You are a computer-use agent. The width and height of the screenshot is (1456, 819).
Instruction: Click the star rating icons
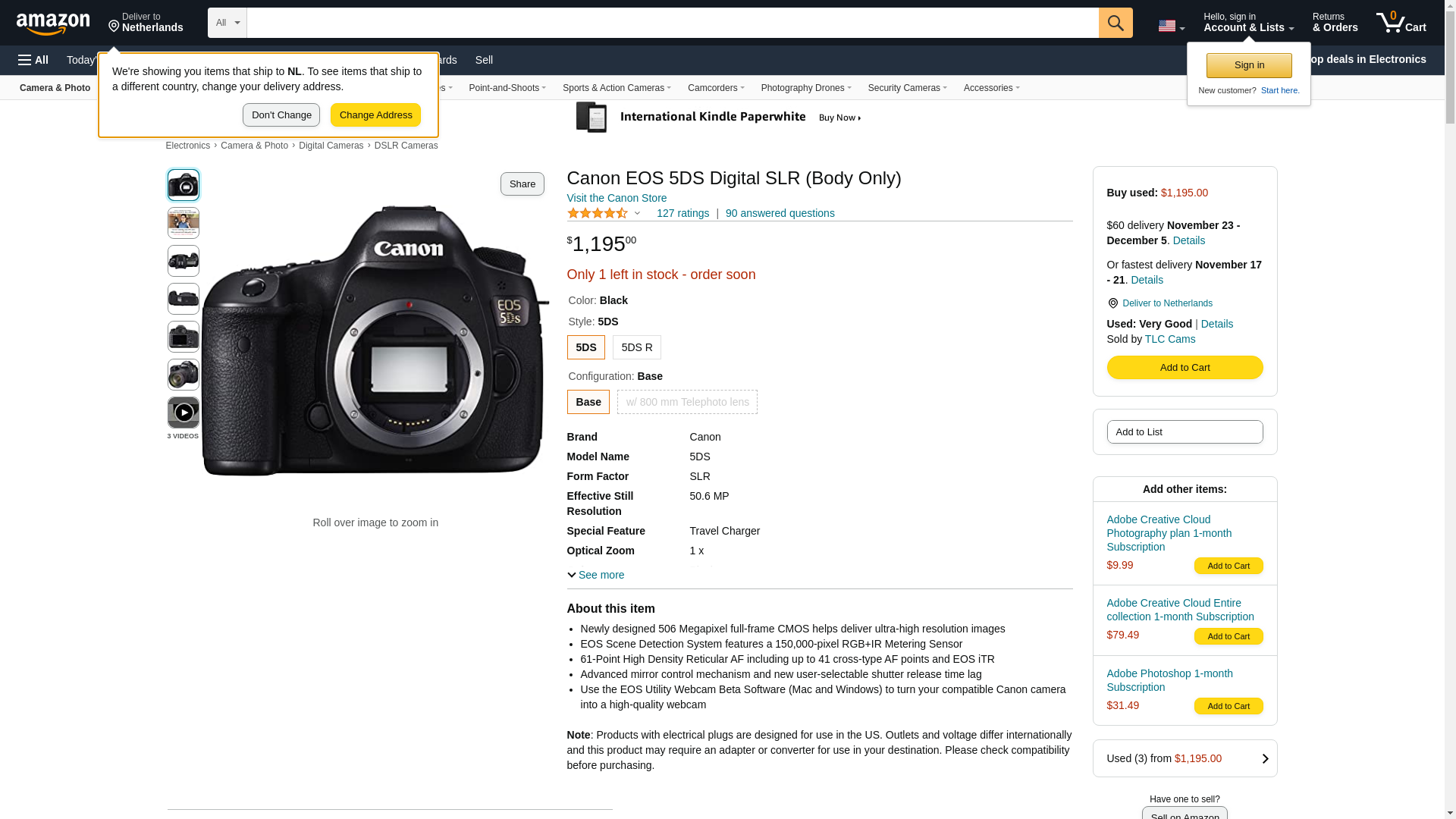598,214
